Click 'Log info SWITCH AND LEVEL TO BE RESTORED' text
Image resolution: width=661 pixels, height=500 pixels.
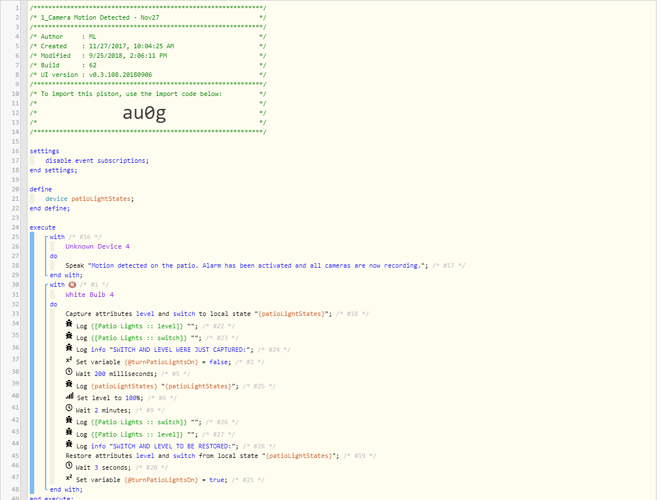pos(157,446)
